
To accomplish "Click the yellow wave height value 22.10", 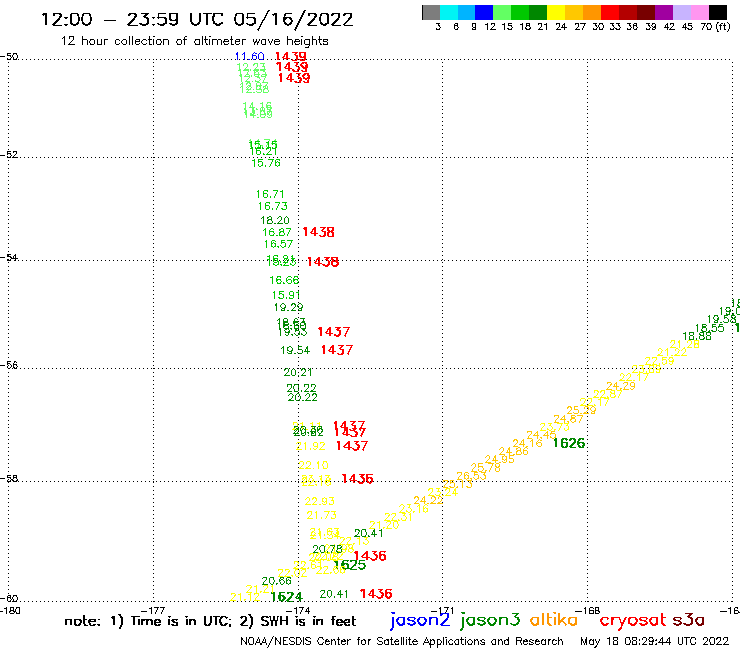I will pos(313,465).
